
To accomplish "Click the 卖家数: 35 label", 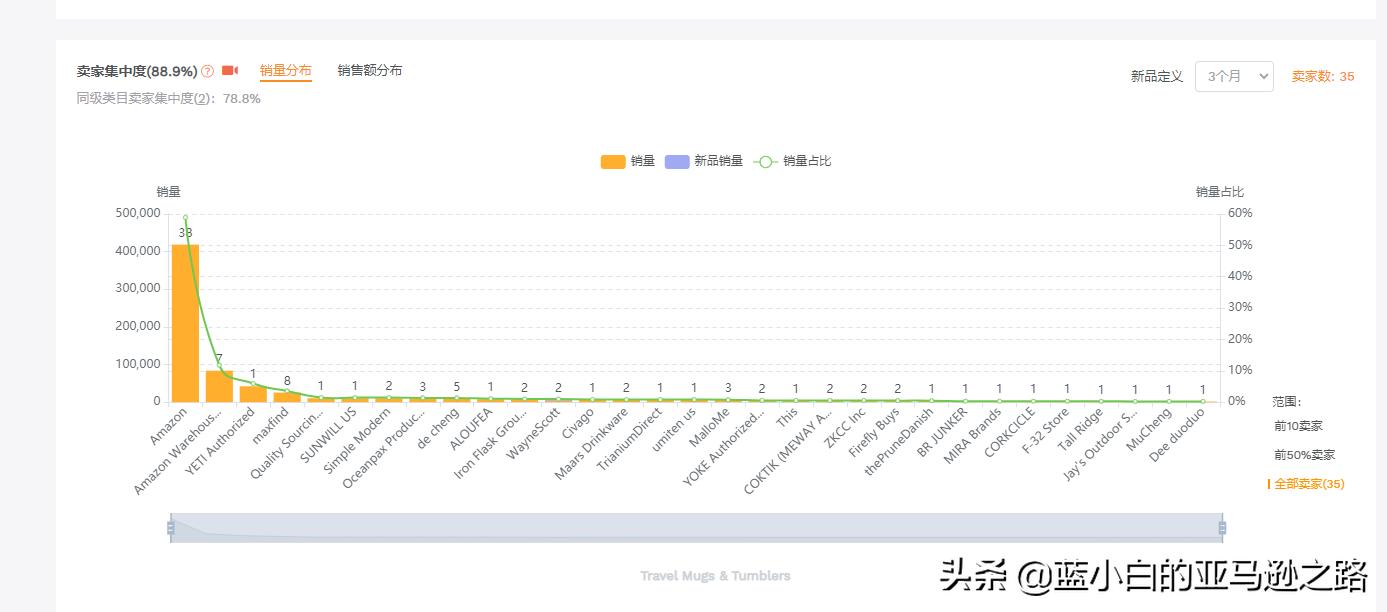I will (x=1322, y=76).
